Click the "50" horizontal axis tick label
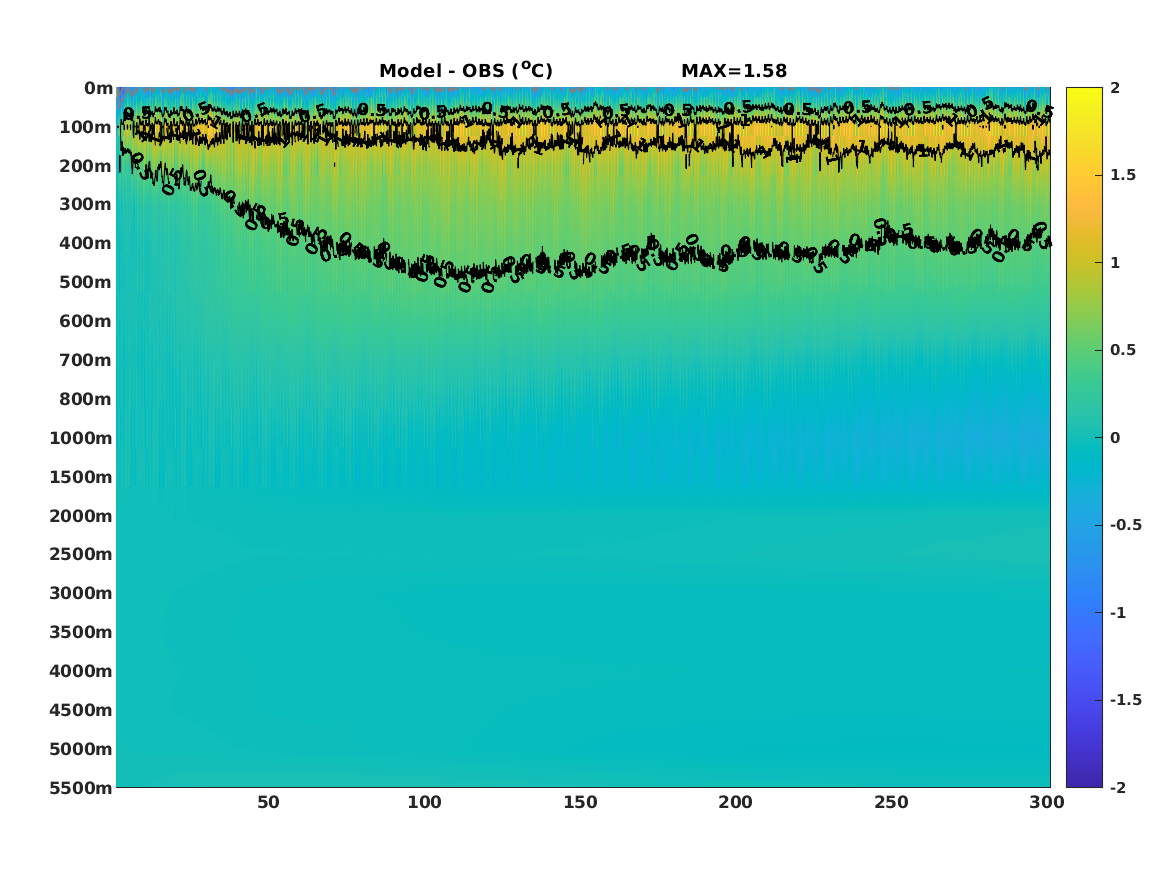The width and height of the screenshot is (1167, 875). 268,803
